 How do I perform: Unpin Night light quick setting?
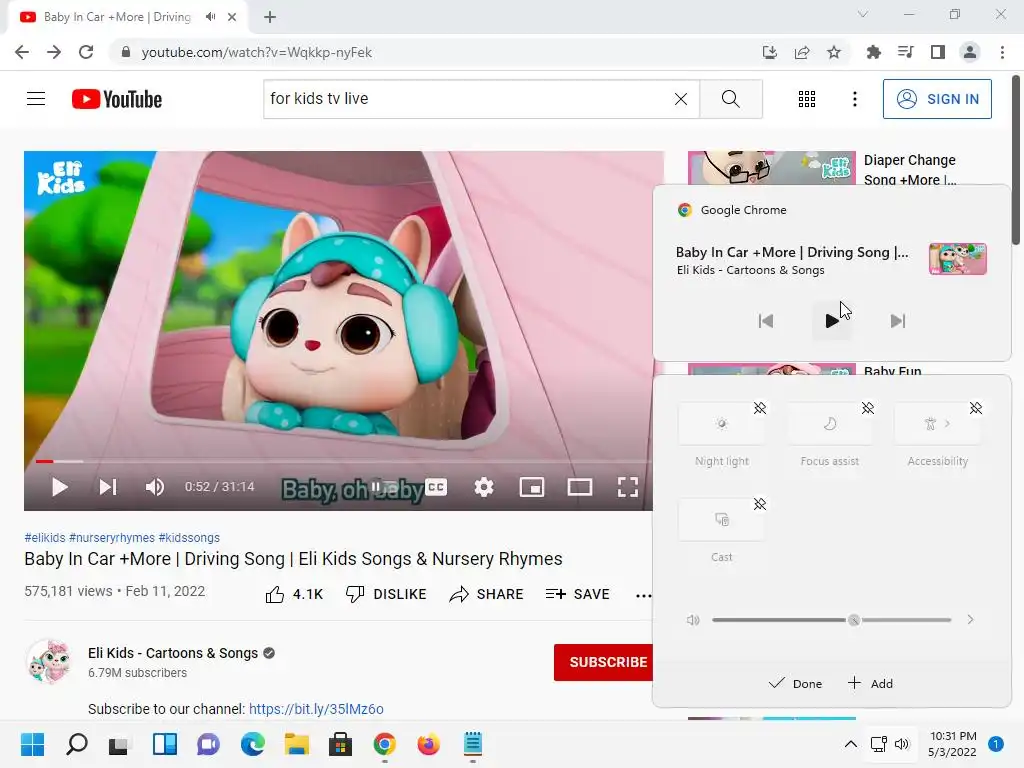760,408
